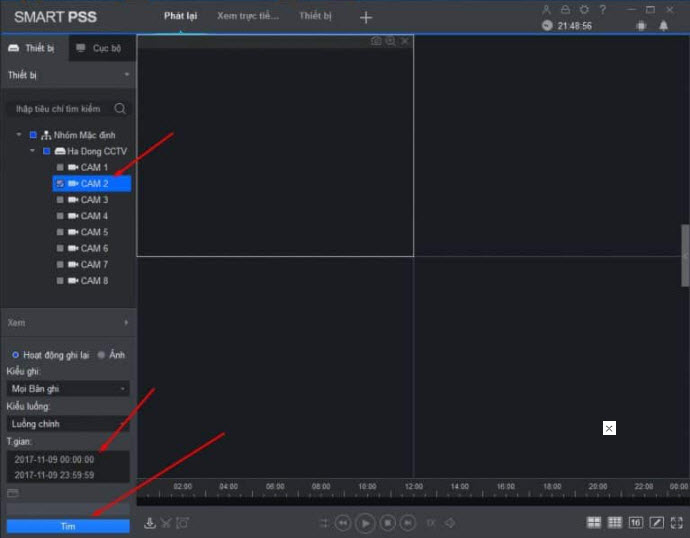Click the snapshot camera icon in video pane
This screenshot has width=690, height=538.
pyautogui.click(x=376, y=41)
